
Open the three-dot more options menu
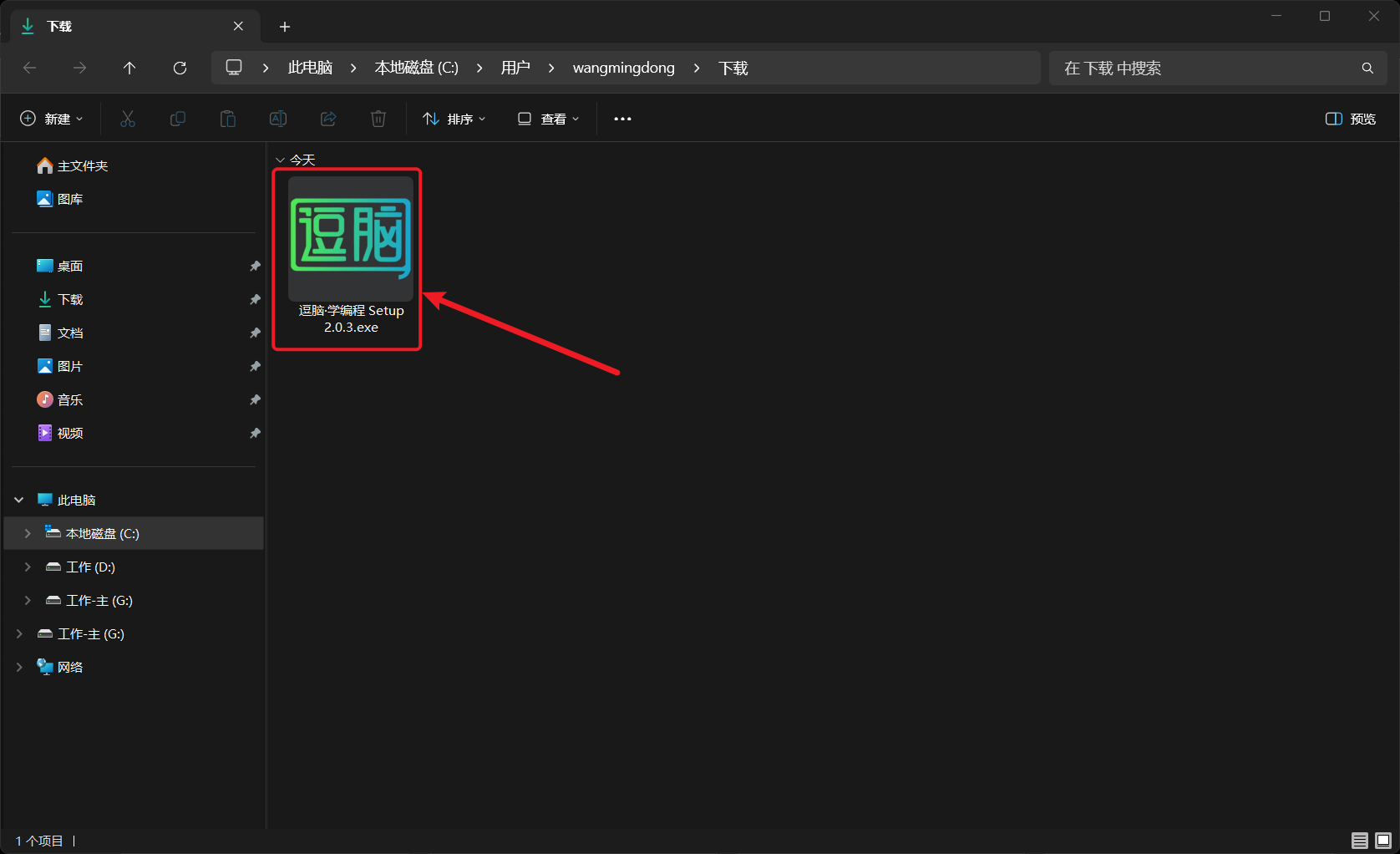tap(622, 119)
